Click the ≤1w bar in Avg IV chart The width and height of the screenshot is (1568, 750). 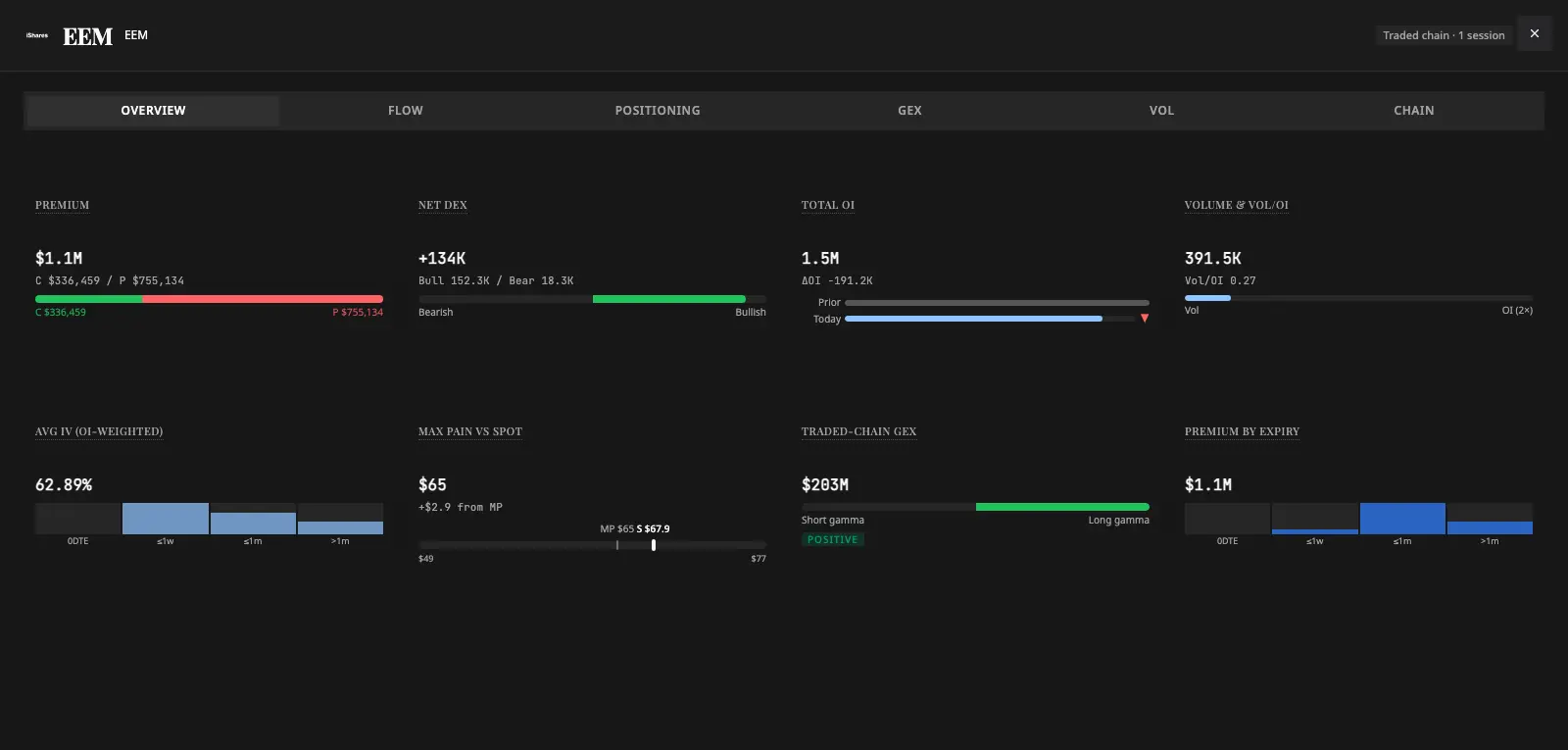pyautogui.click(x=166, y=519)
